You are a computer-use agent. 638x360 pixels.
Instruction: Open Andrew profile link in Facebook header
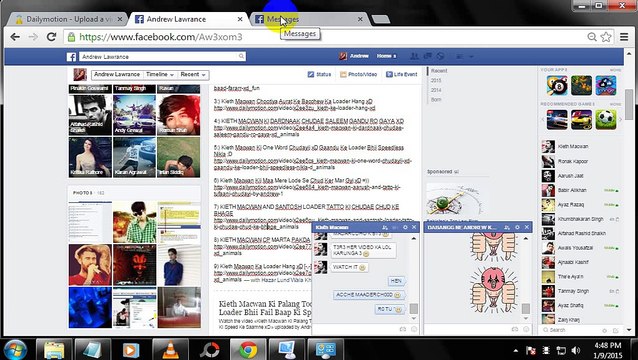tap(354, 56)
